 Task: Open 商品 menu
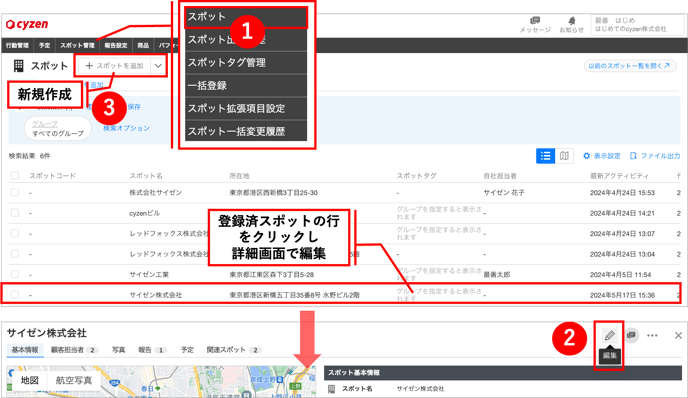pyautogui.click(x=143, y=45)
